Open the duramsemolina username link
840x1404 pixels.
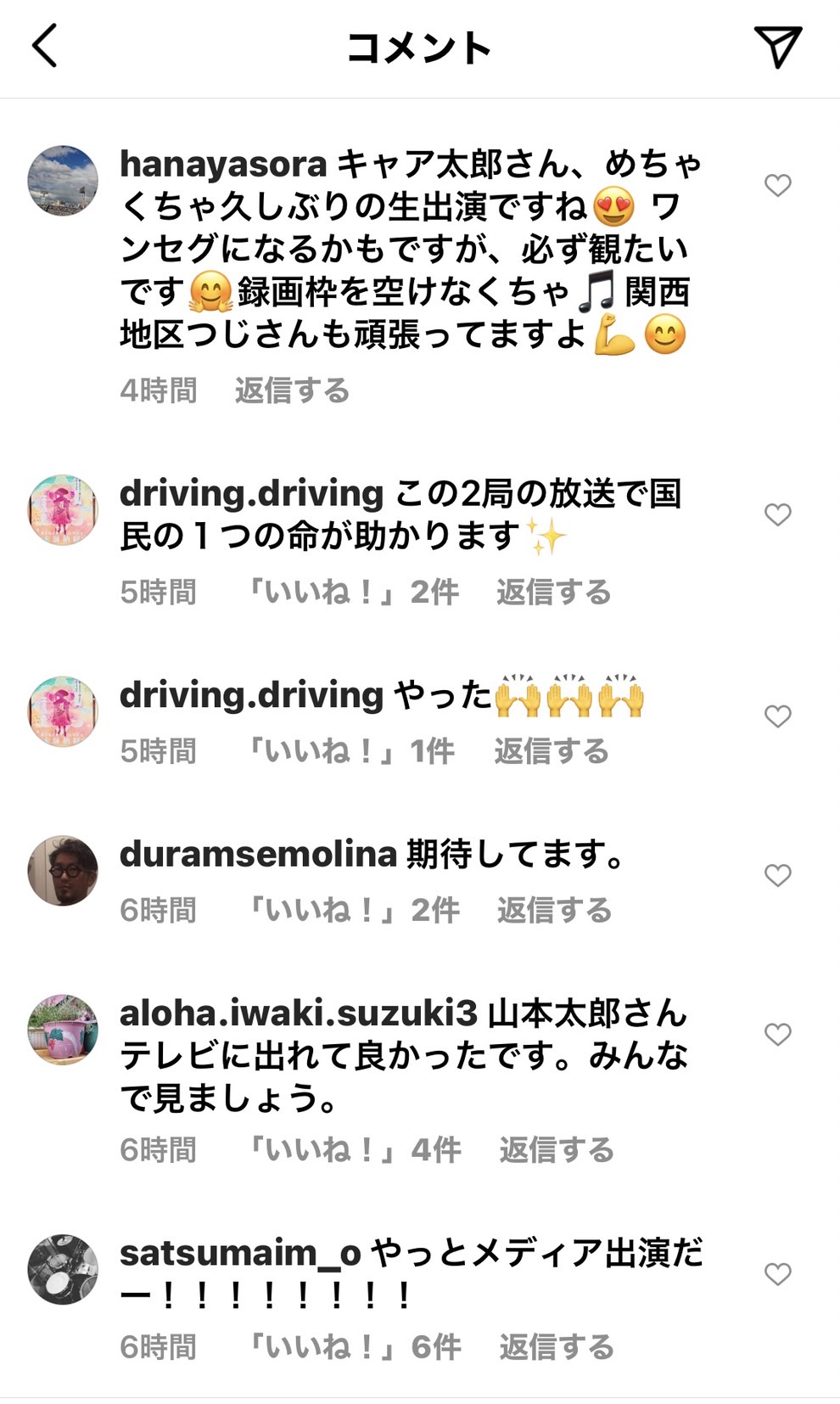tap(258, 854)
